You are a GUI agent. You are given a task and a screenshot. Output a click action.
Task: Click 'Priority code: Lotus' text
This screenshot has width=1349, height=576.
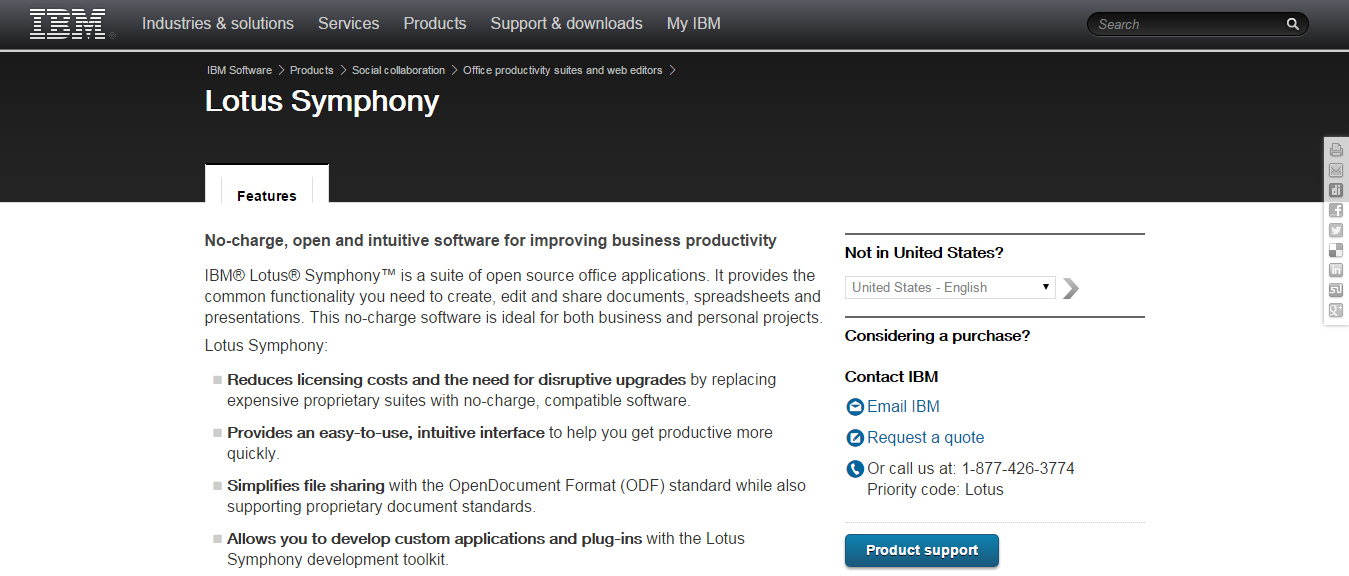click(935, 490)
